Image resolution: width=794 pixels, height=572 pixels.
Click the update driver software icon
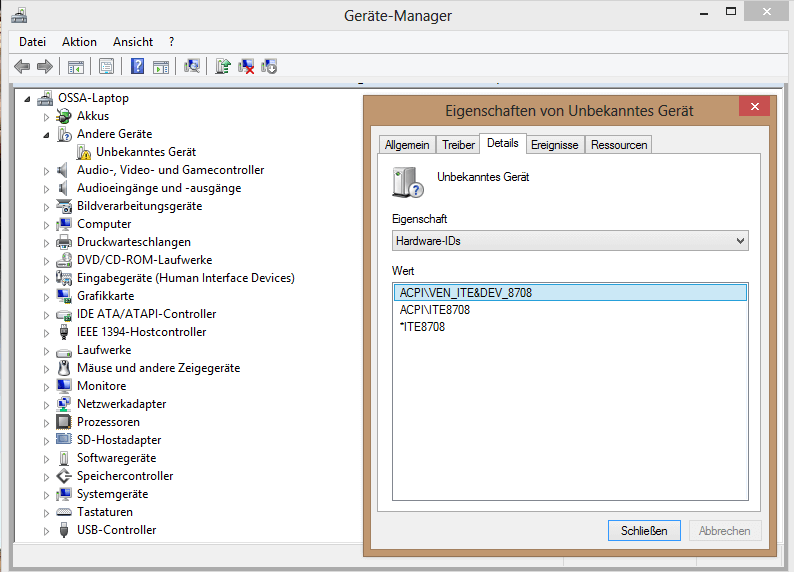click(223, 66)
